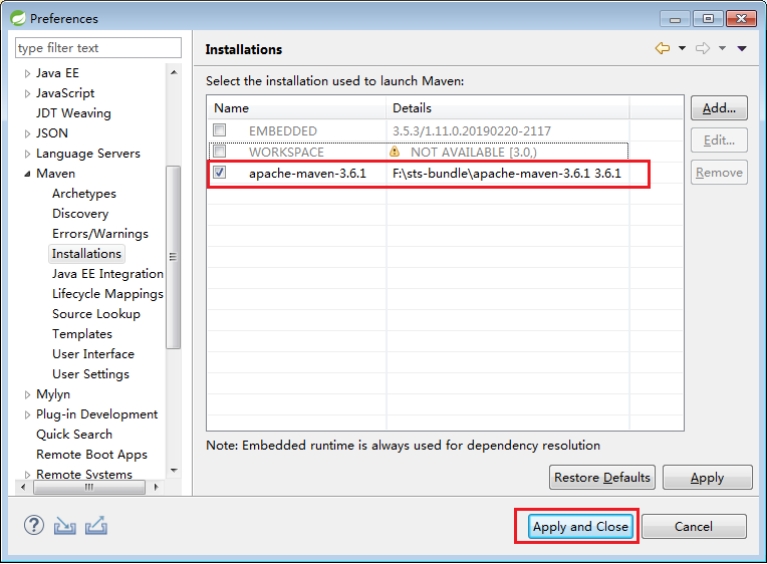
Task: Click the apache-maven-3.6.1 name text
Action: [307, 173]
